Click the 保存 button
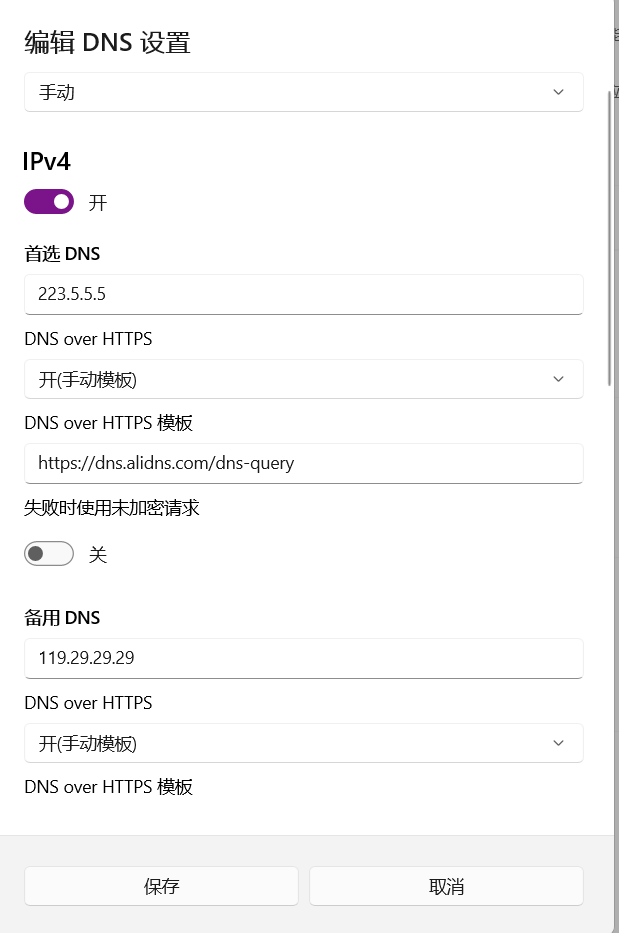Image resolution: width=619 pixels, height=933 pixels. pyautogui.click(x=161, y=886)
